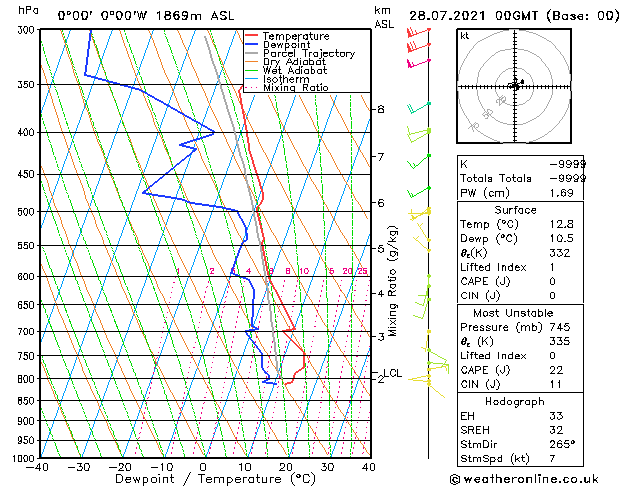The image size is (629, 486).
Task: Click the 700 hPa pressure label
Action: tap(27, 331)
